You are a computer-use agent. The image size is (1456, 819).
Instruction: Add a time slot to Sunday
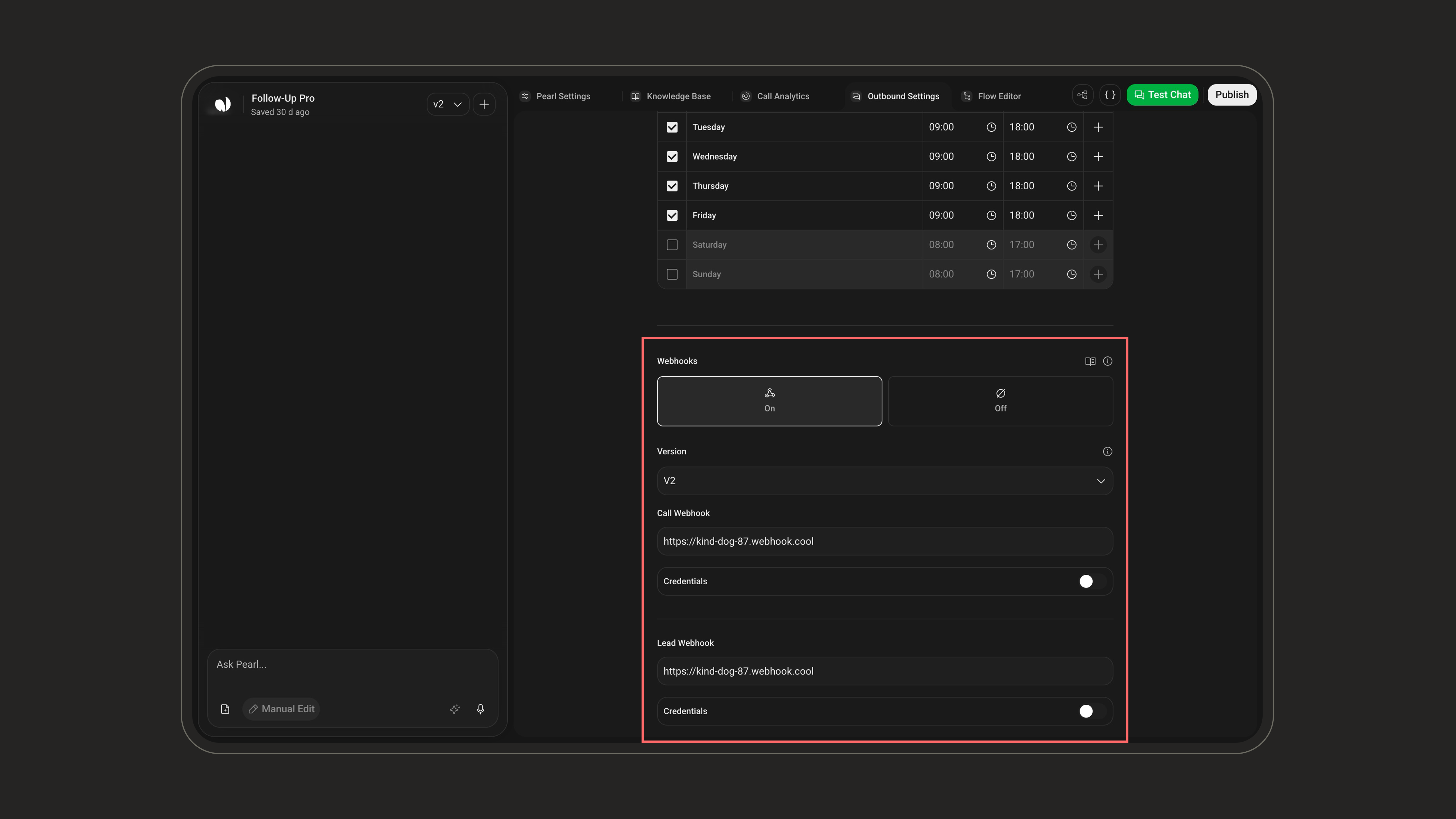click(1098, 274)
